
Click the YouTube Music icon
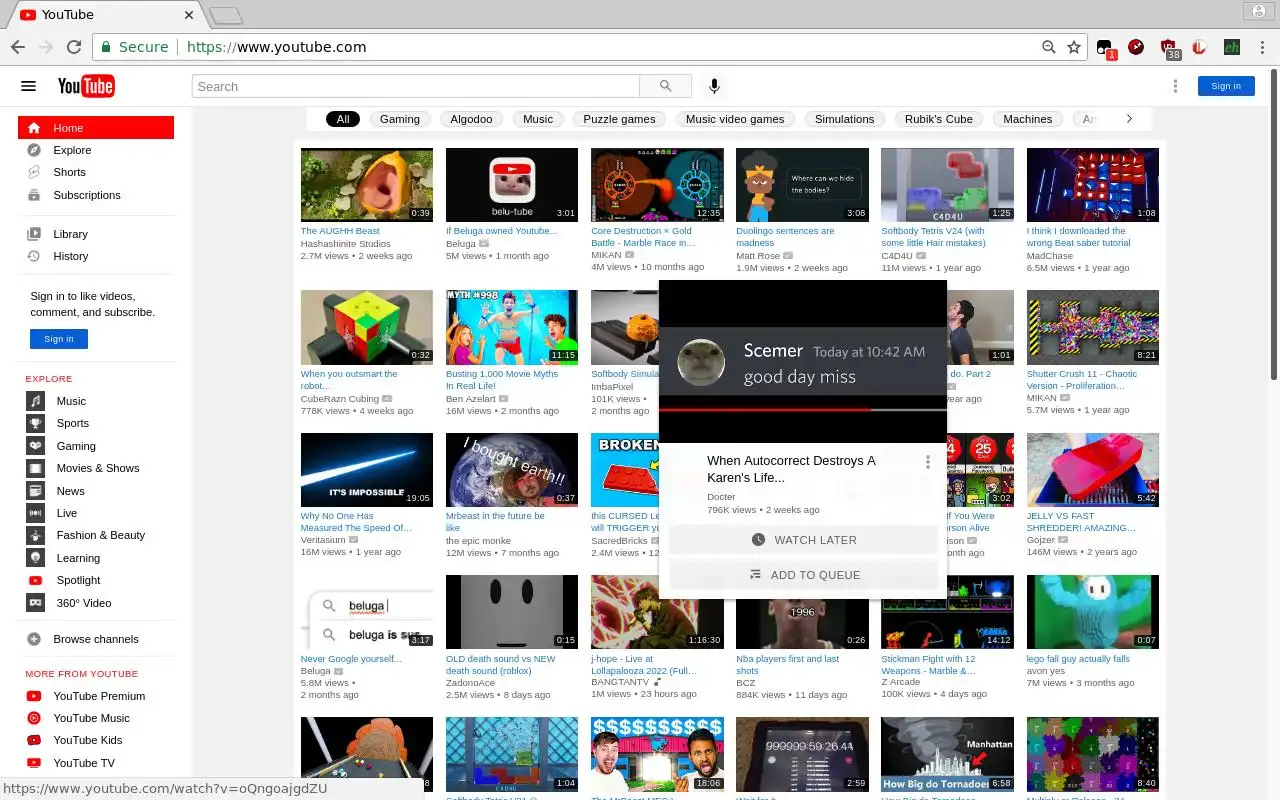[x=34, y=718]
